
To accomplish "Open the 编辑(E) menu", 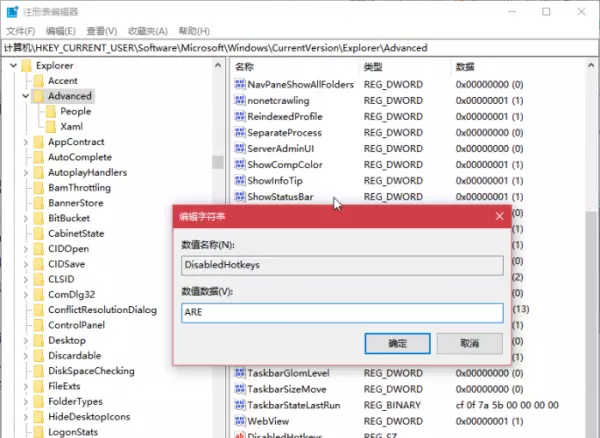I will point(61,31).
